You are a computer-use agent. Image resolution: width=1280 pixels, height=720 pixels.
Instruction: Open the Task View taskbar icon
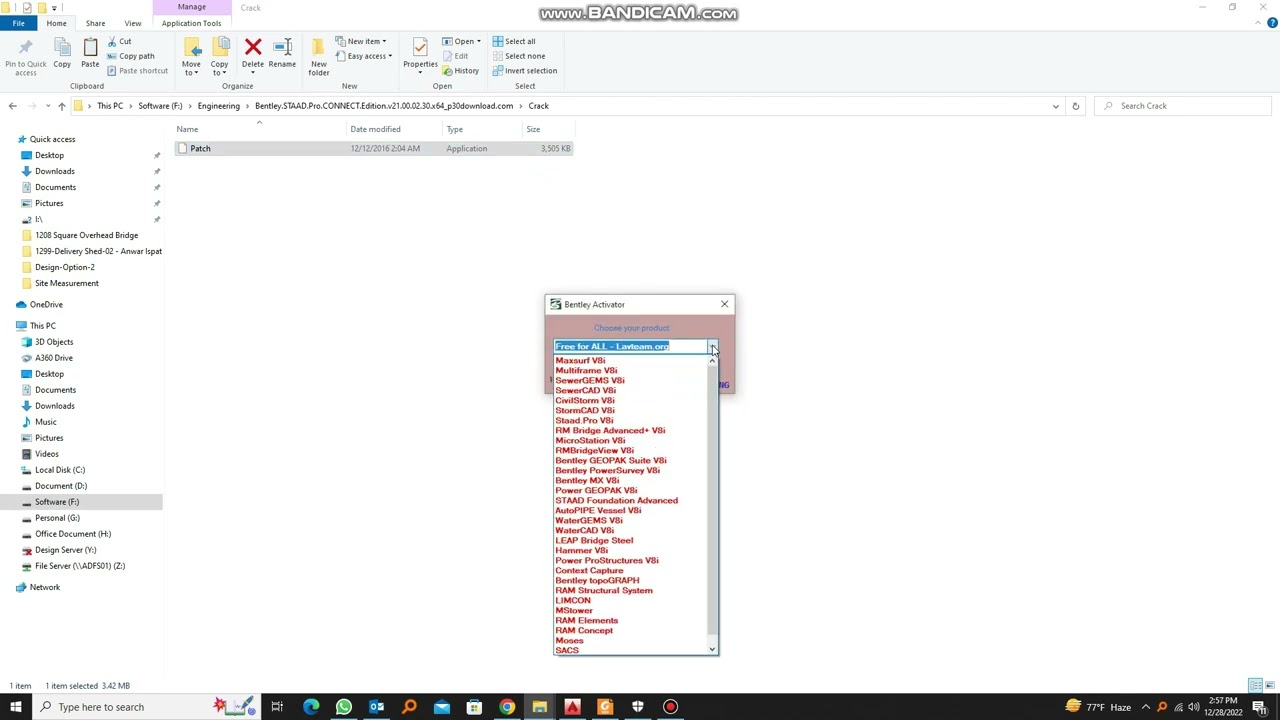coord(277,707)
